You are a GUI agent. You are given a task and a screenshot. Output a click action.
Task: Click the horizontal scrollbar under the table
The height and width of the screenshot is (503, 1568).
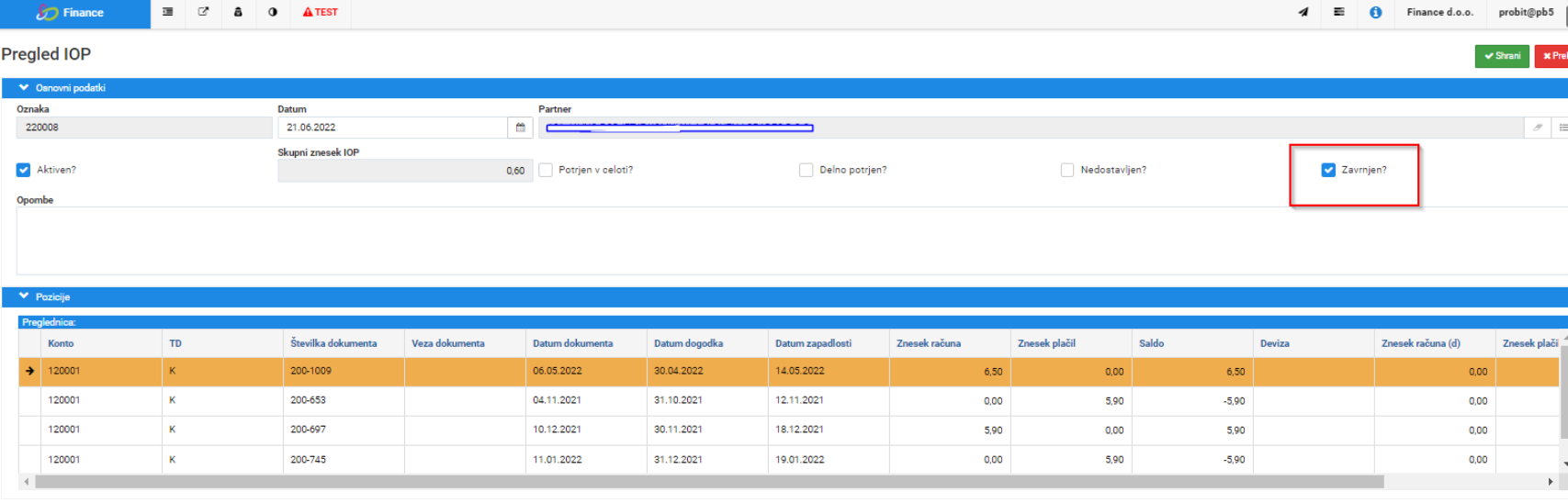(709, 482)
